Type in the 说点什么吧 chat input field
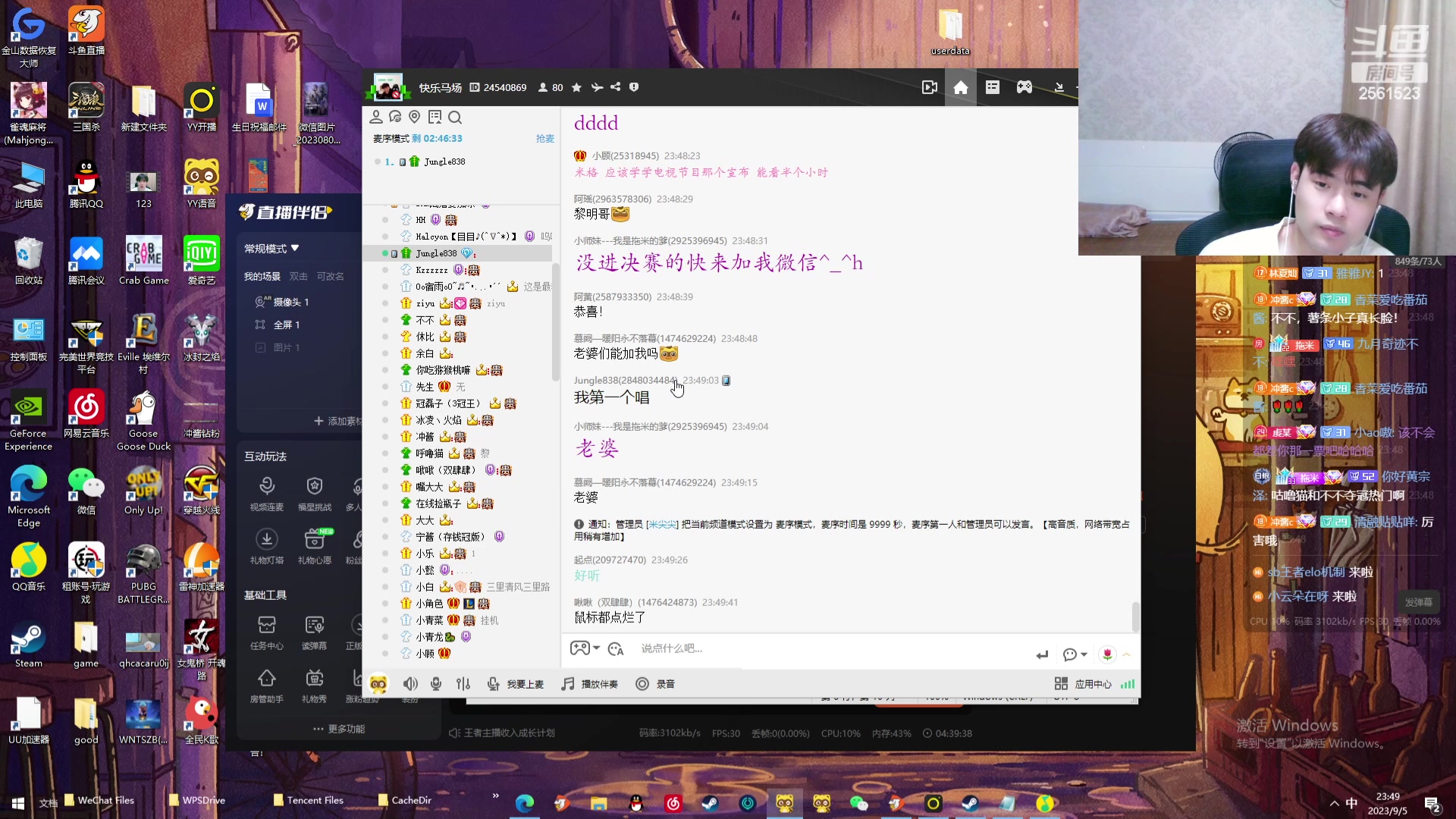The width and height of the screenshot is (1456, 819). point(758,648)
